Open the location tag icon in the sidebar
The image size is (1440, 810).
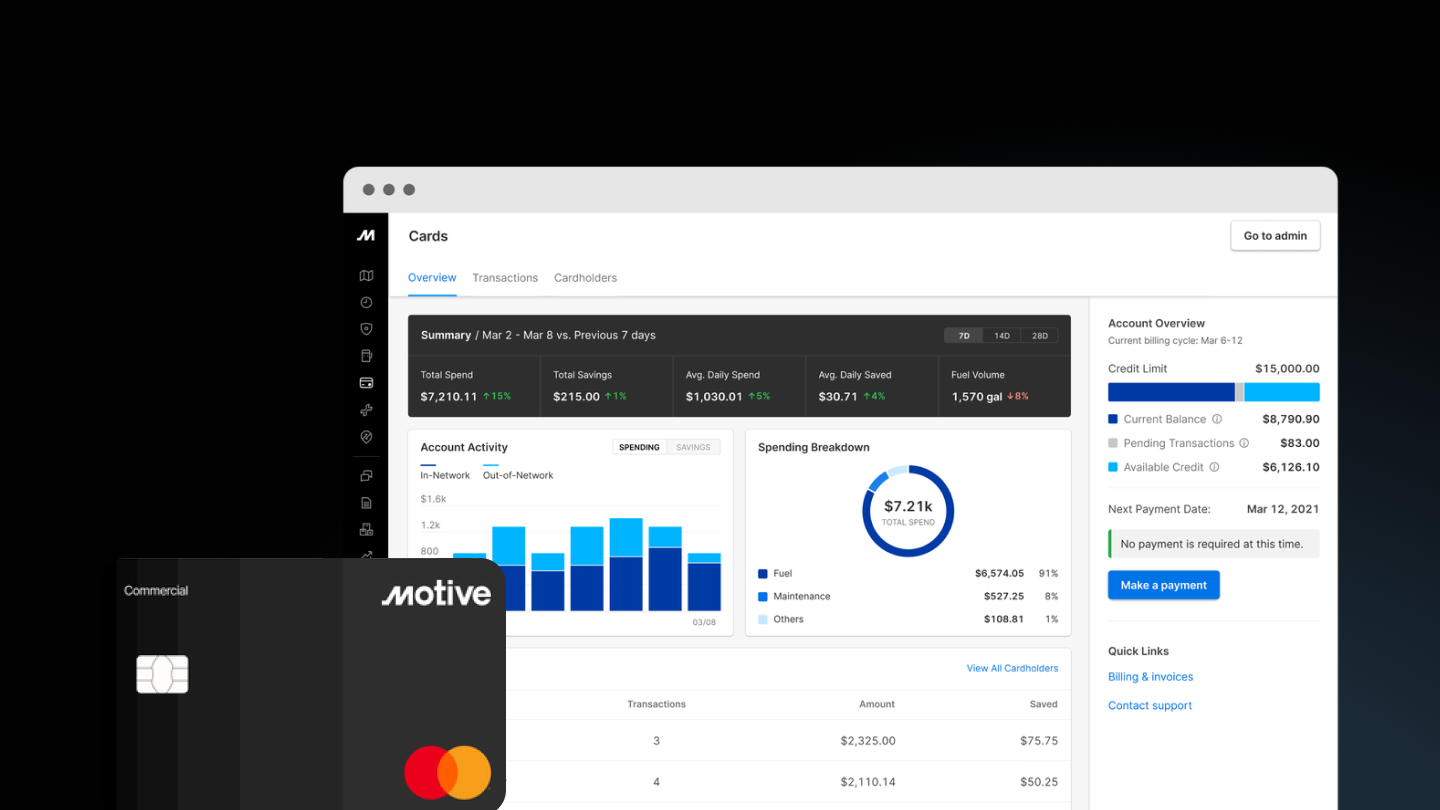click(x=366, y=437)
